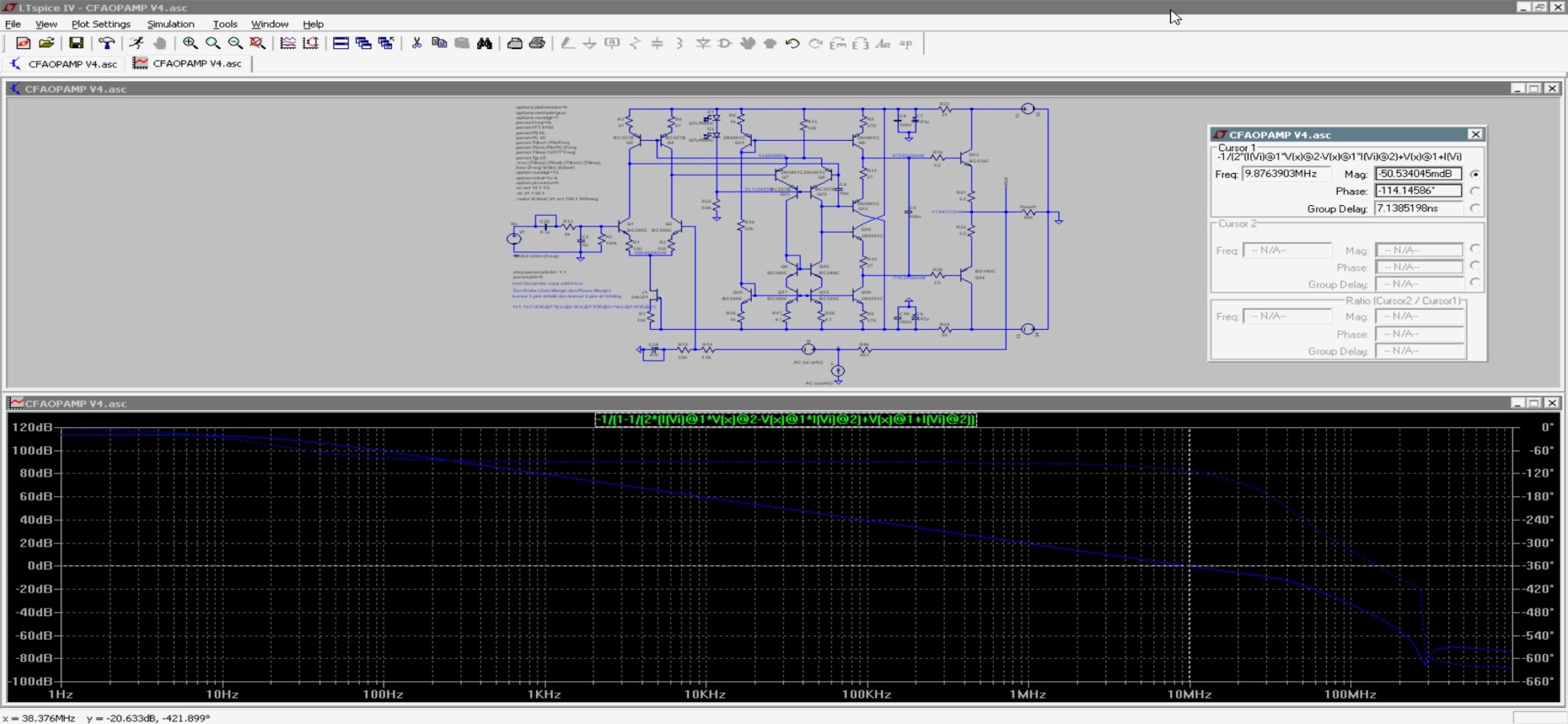The height and width of the screenshot is (724, 1568).
Task: Select Cursor 2 Mag radio button
Action: point(1475,249)
